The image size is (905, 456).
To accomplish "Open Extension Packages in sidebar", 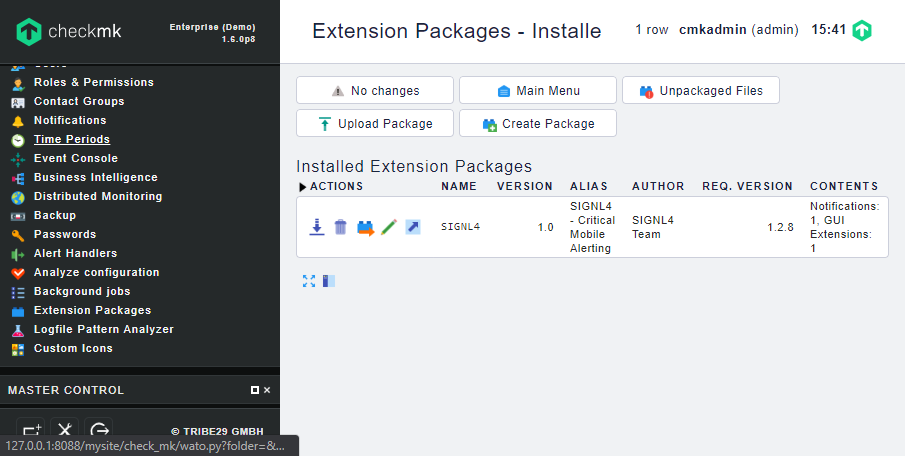I will (x=92, y=311).
